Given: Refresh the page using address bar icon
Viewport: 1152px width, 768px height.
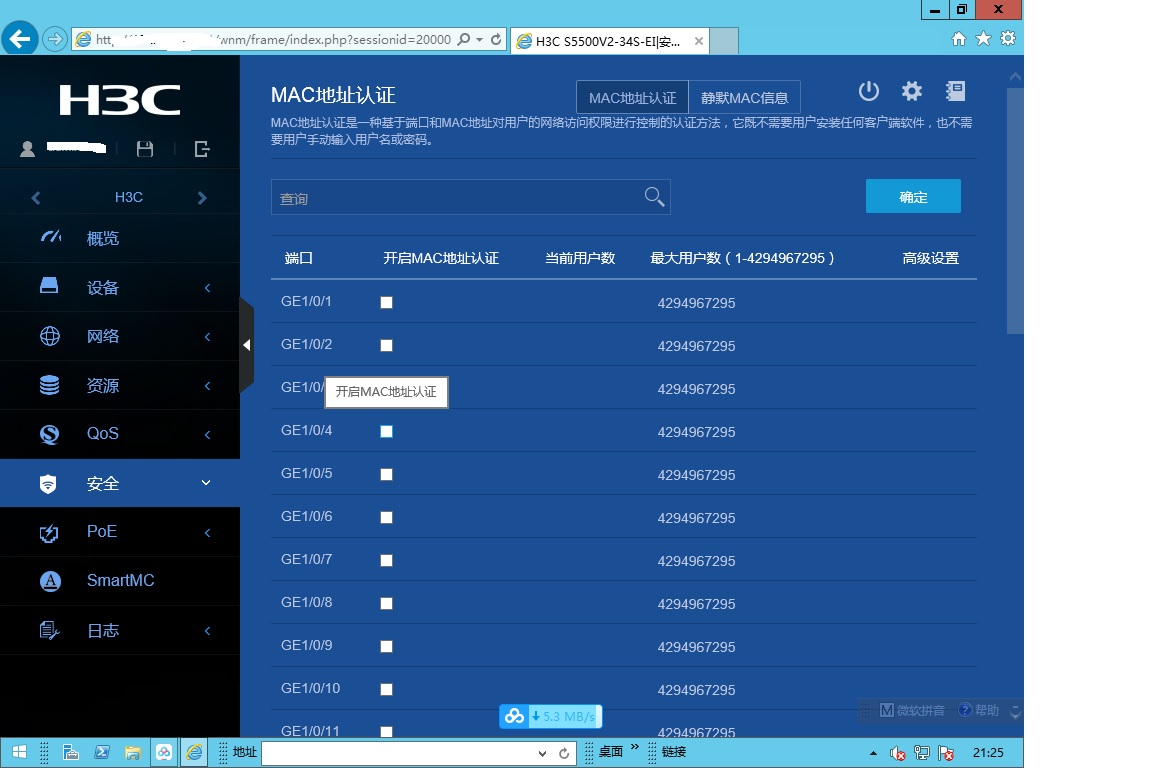Looking at the screenshot, I should (x=496, y=39).
